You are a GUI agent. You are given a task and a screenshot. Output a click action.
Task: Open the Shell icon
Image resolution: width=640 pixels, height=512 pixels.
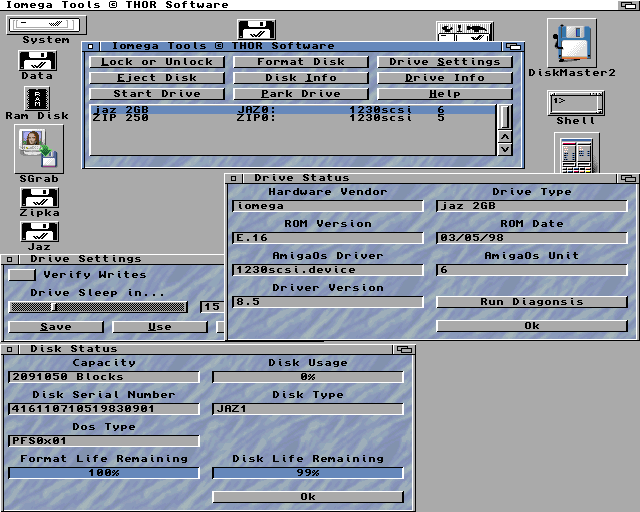[576, 103]
